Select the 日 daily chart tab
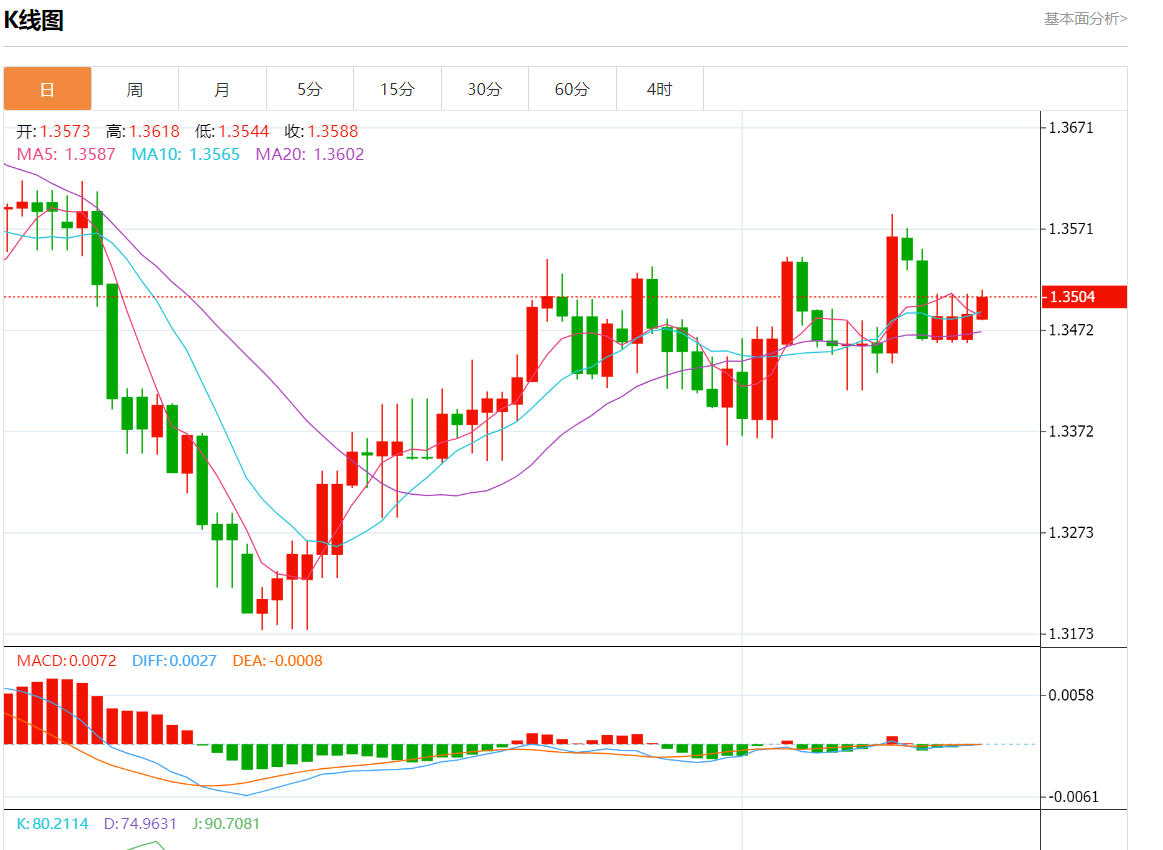This screenshot has width=1163, height=850. (47, 89)
